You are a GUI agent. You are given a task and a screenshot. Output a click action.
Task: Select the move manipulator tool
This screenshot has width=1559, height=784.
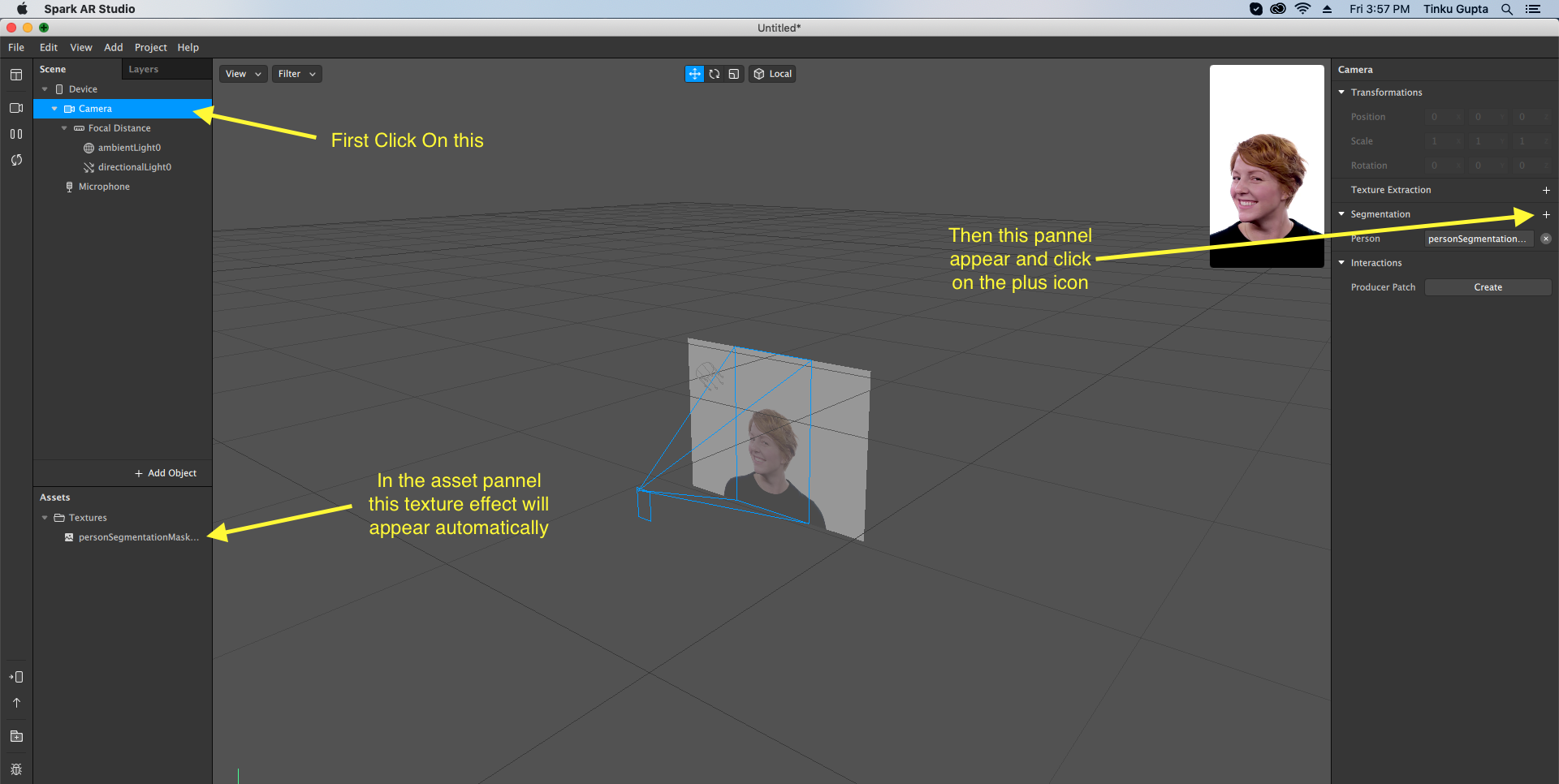tap(694, 74)
